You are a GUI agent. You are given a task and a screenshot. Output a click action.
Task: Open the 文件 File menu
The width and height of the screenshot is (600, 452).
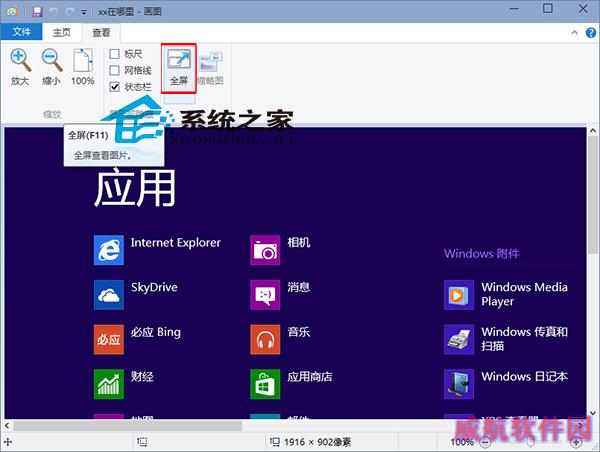click(21, 32)
